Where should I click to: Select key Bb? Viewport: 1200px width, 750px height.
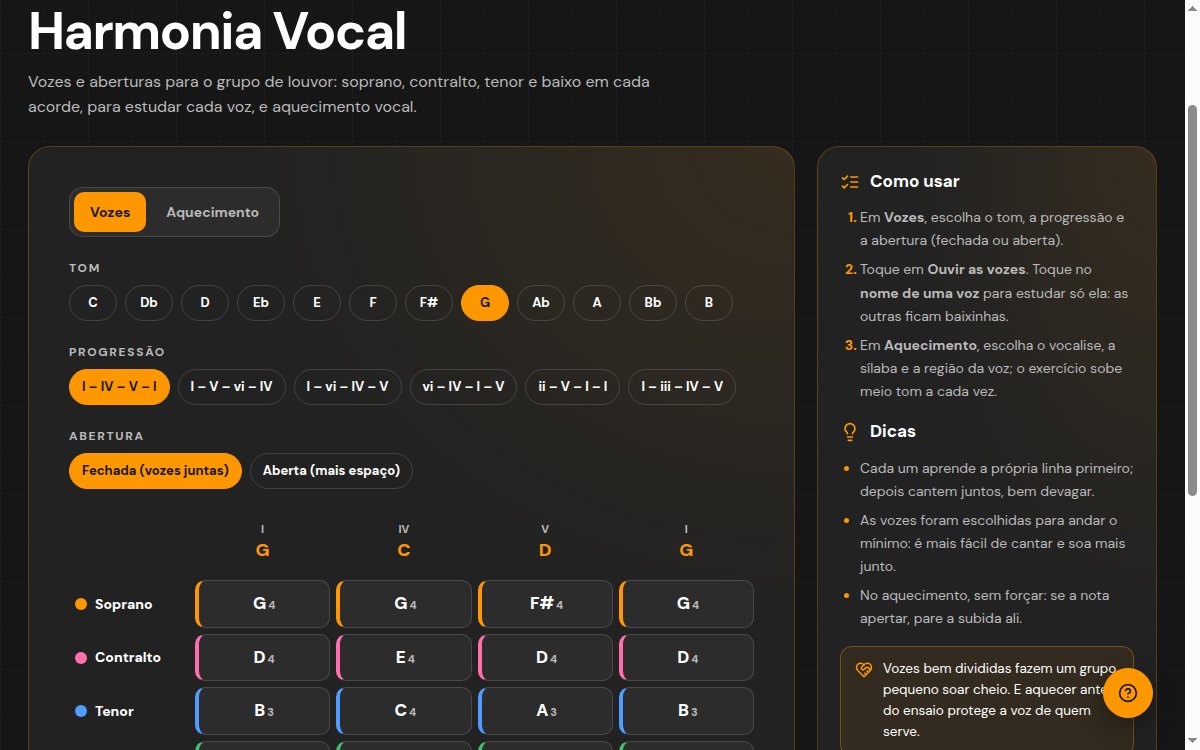[653, 303]
